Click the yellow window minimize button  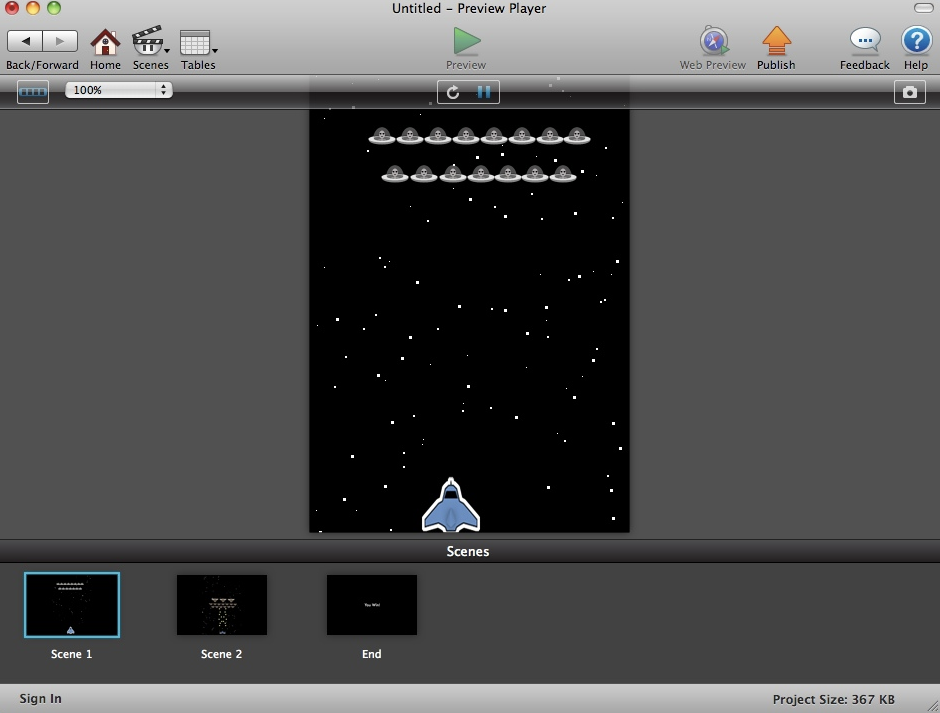point(33,8)
